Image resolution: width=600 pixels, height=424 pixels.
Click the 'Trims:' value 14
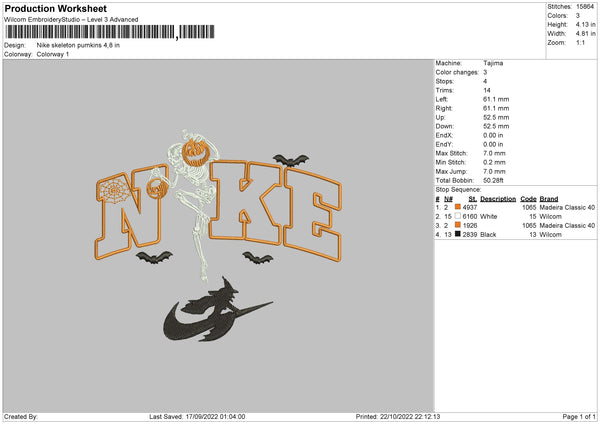[x=487, y=90]
